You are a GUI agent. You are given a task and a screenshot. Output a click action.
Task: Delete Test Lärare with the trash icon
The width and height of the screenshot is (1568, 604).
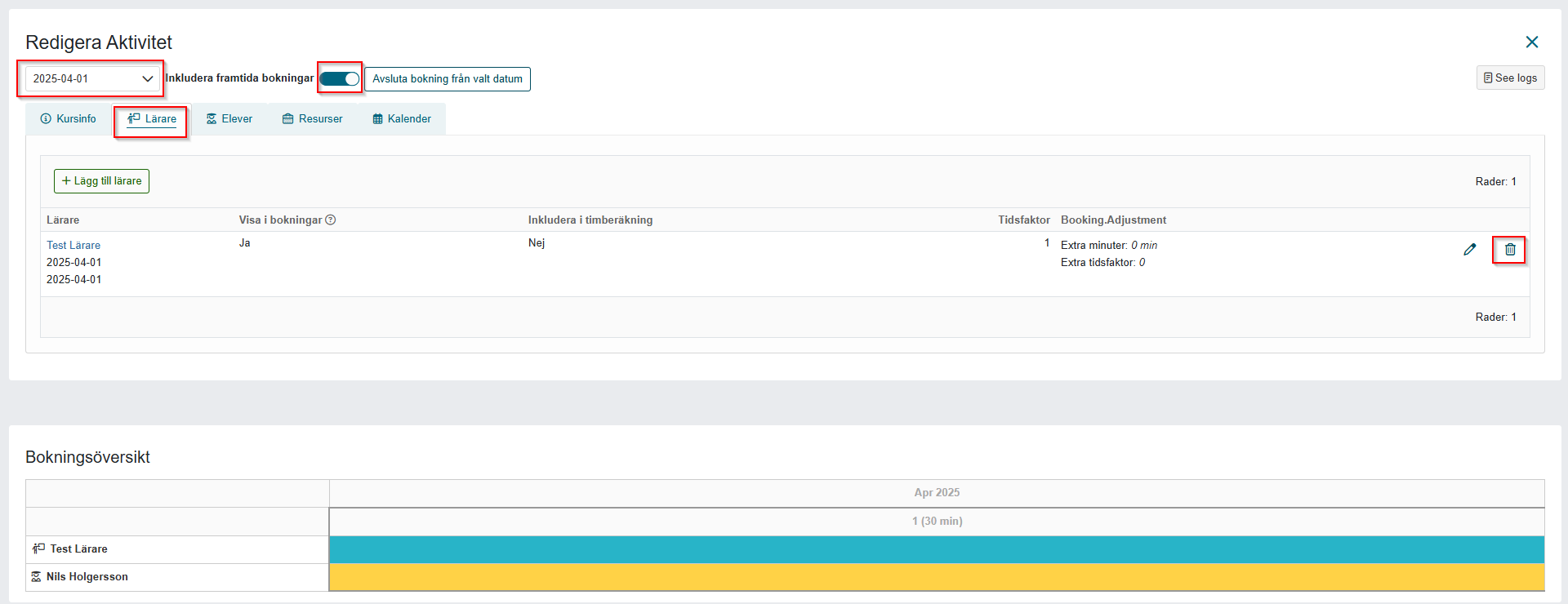pyautogui.click(x=1510, y=250)
